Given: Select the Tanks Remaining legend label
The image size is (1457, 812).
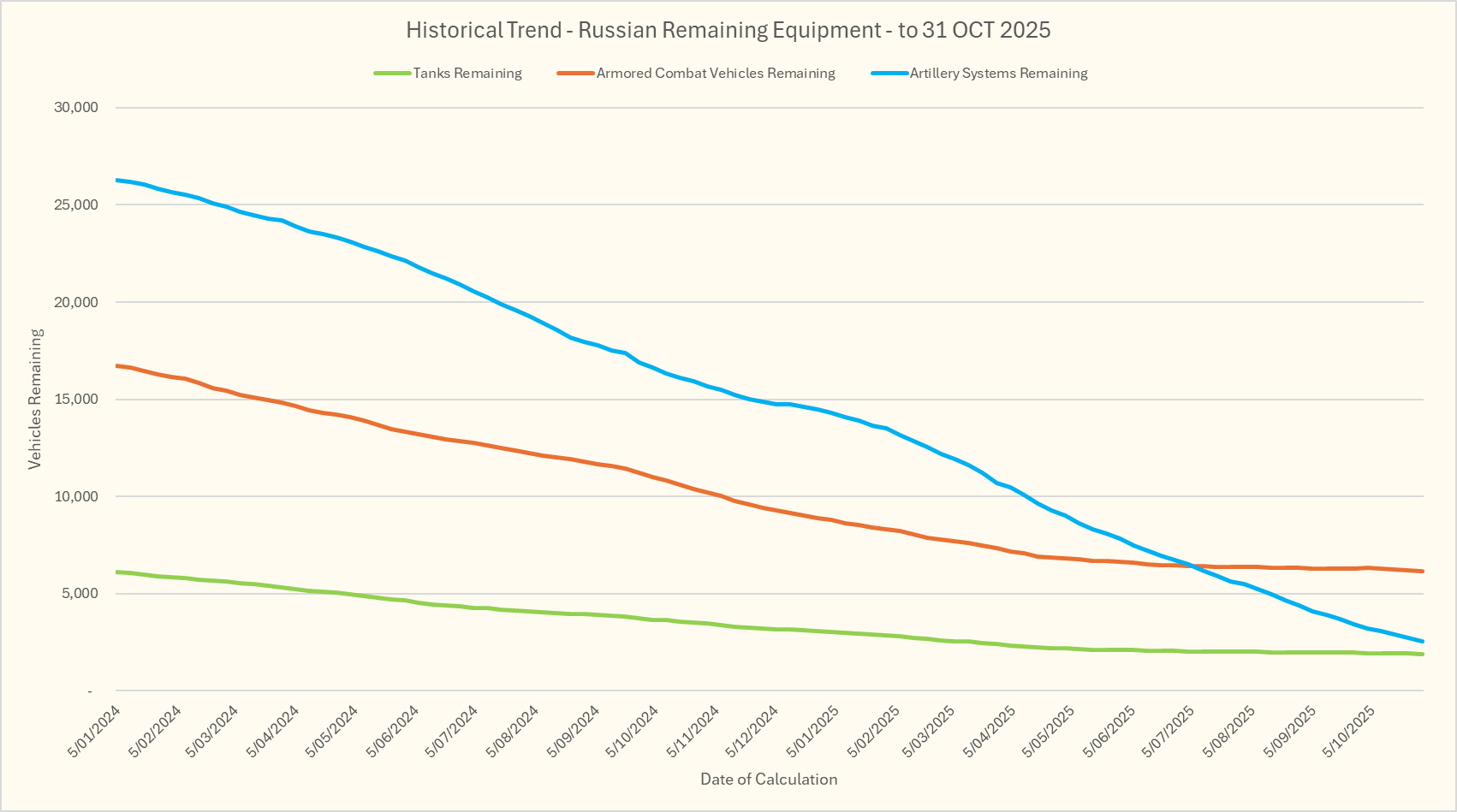Looking at the screenshot, I should coord(467,74).
